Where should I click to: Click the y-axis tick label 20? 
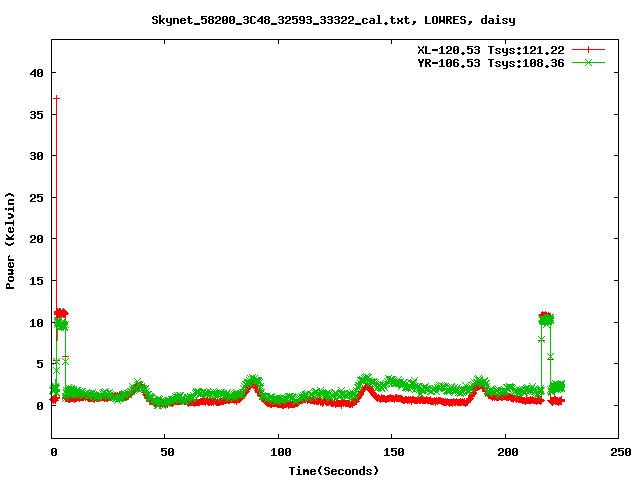[x=36, y=239]
